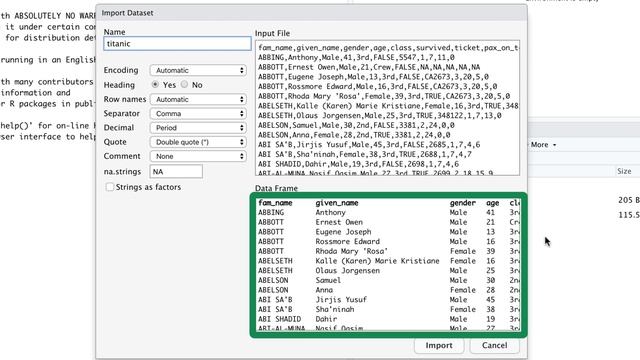Click Jirjis Yusuf in Data Frame preview
Screen dimensions: 640x360
coord(341,300)
